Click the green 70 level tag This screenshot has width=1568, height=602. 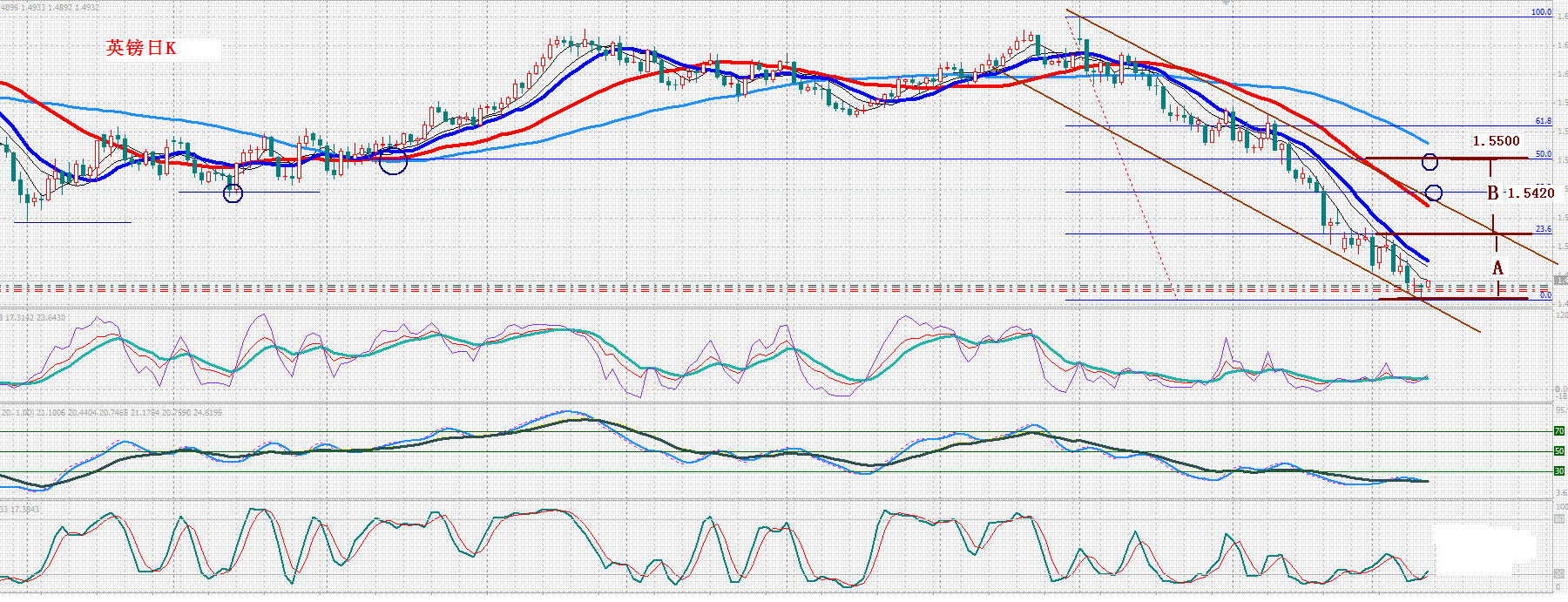point(1559,431)
